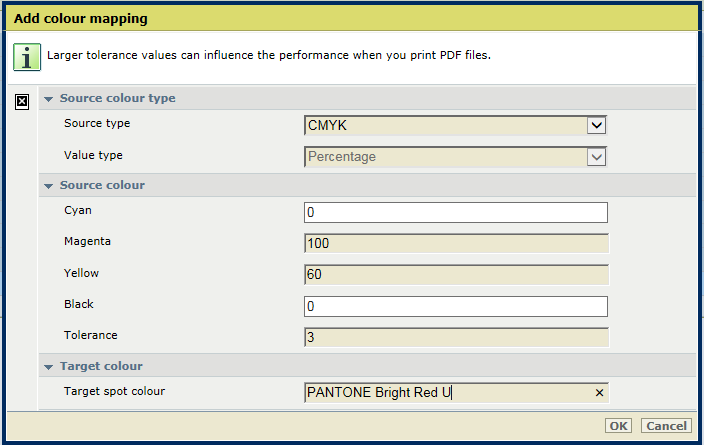
Task: Click the Source colour type heading
Action: [118, 98]
